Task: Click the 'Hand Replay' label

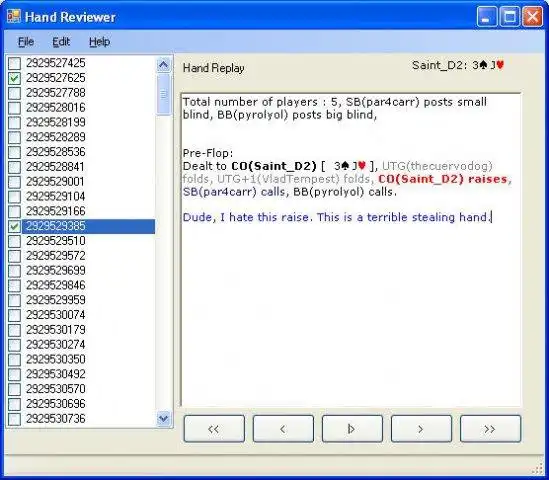Action: point(214,68)
